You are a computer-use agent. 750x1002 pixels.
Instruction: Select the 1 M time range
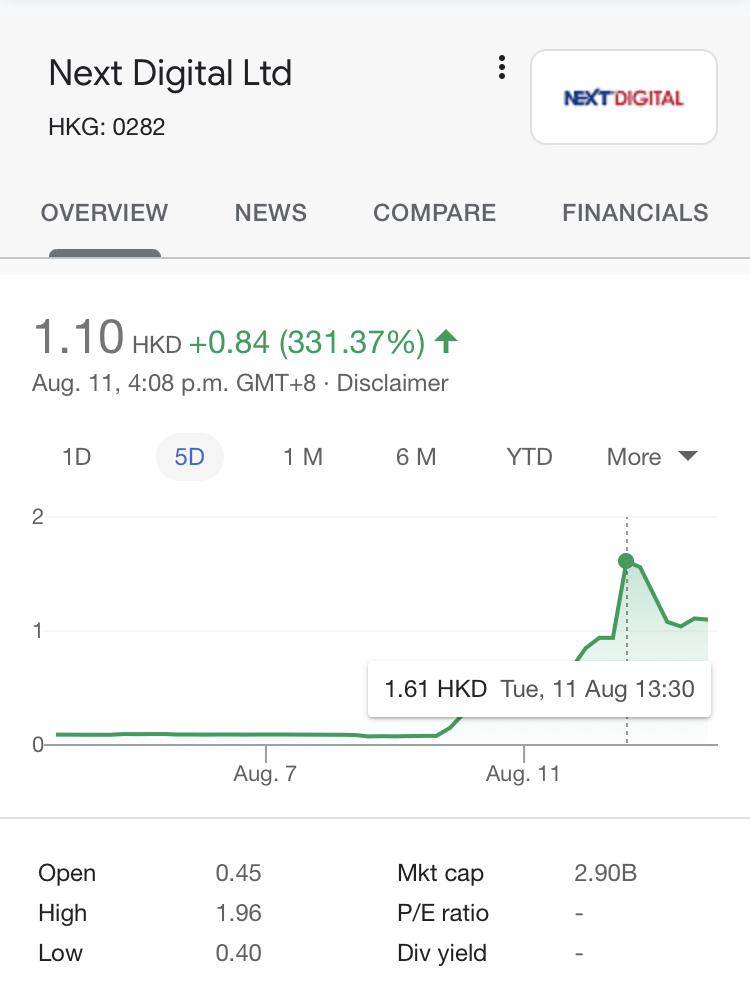click(303, 457)
